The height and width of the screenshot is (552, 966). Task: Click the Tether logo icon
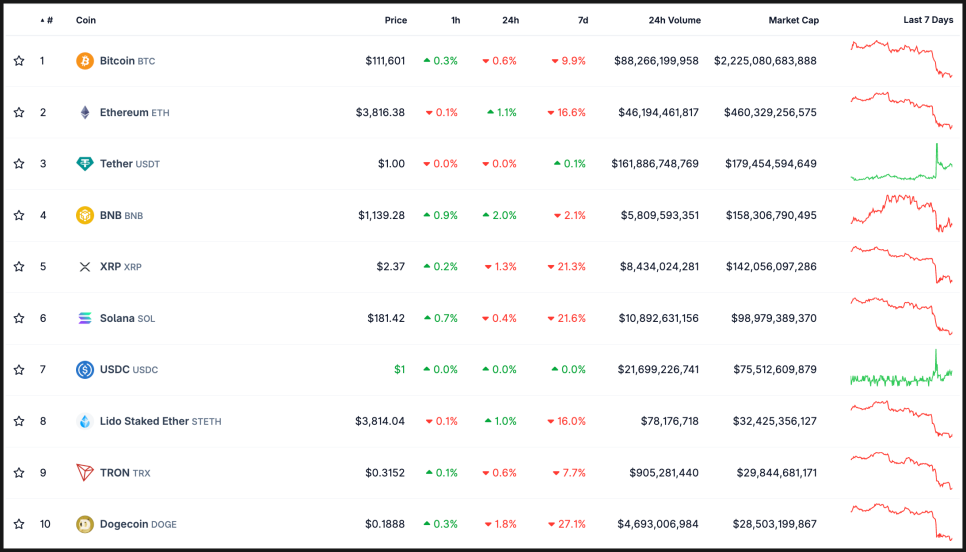click(x=85, y=164)
